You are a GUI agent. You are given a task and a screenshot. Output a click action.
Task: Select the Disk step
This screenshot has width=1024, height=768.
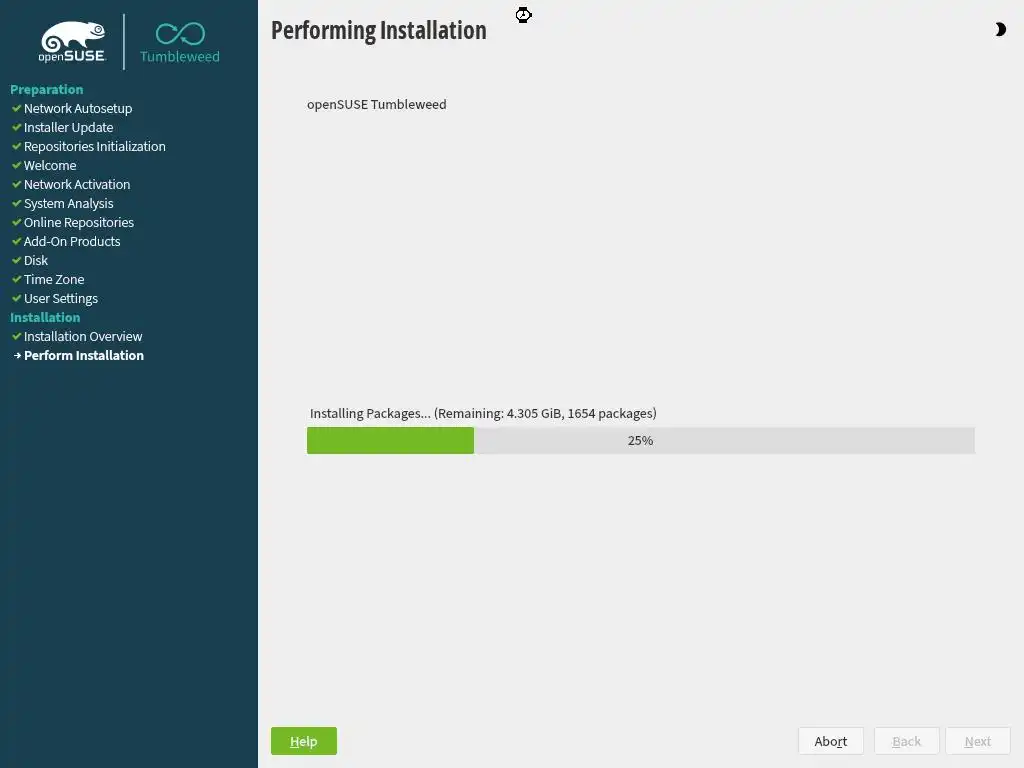[36, 260]
